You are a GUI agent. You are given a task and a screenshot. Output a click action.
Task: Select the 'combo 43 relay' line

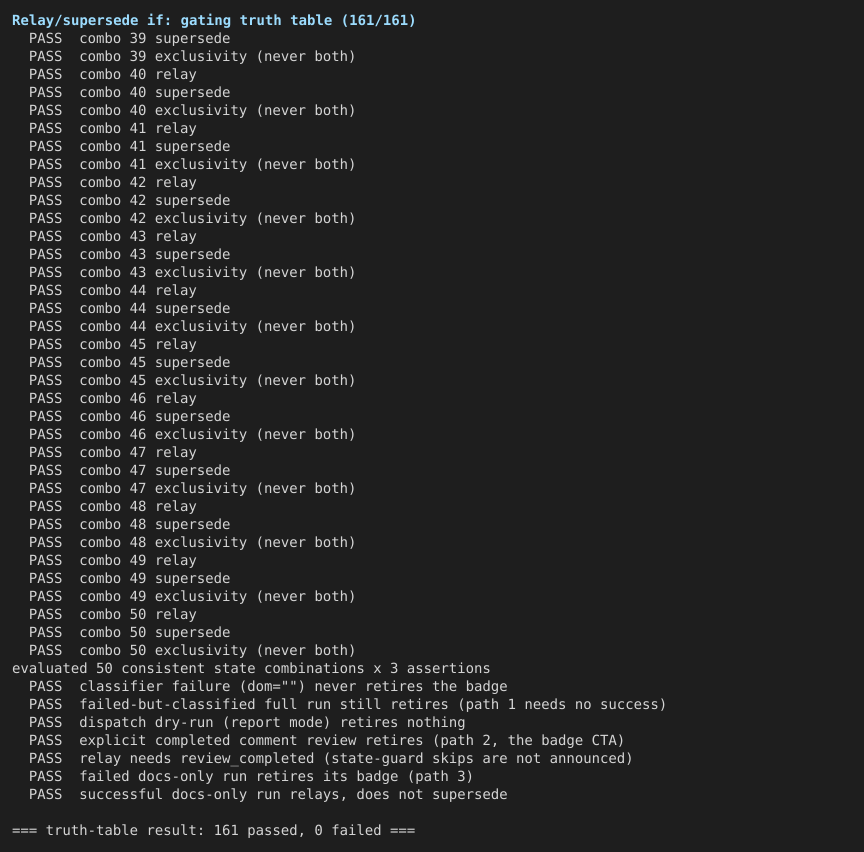113,236
